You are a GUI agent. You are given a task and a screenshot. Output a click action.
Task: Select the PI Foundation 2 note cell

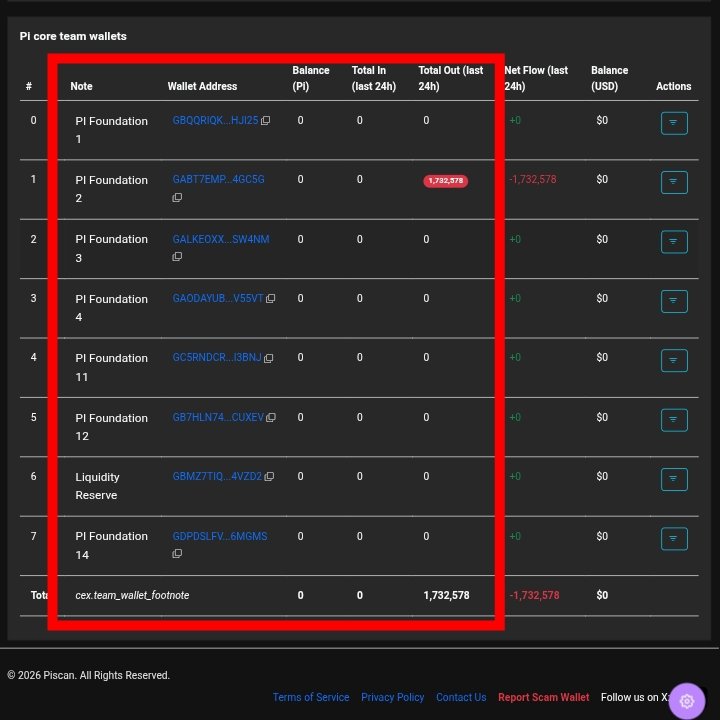click(112, 189)
